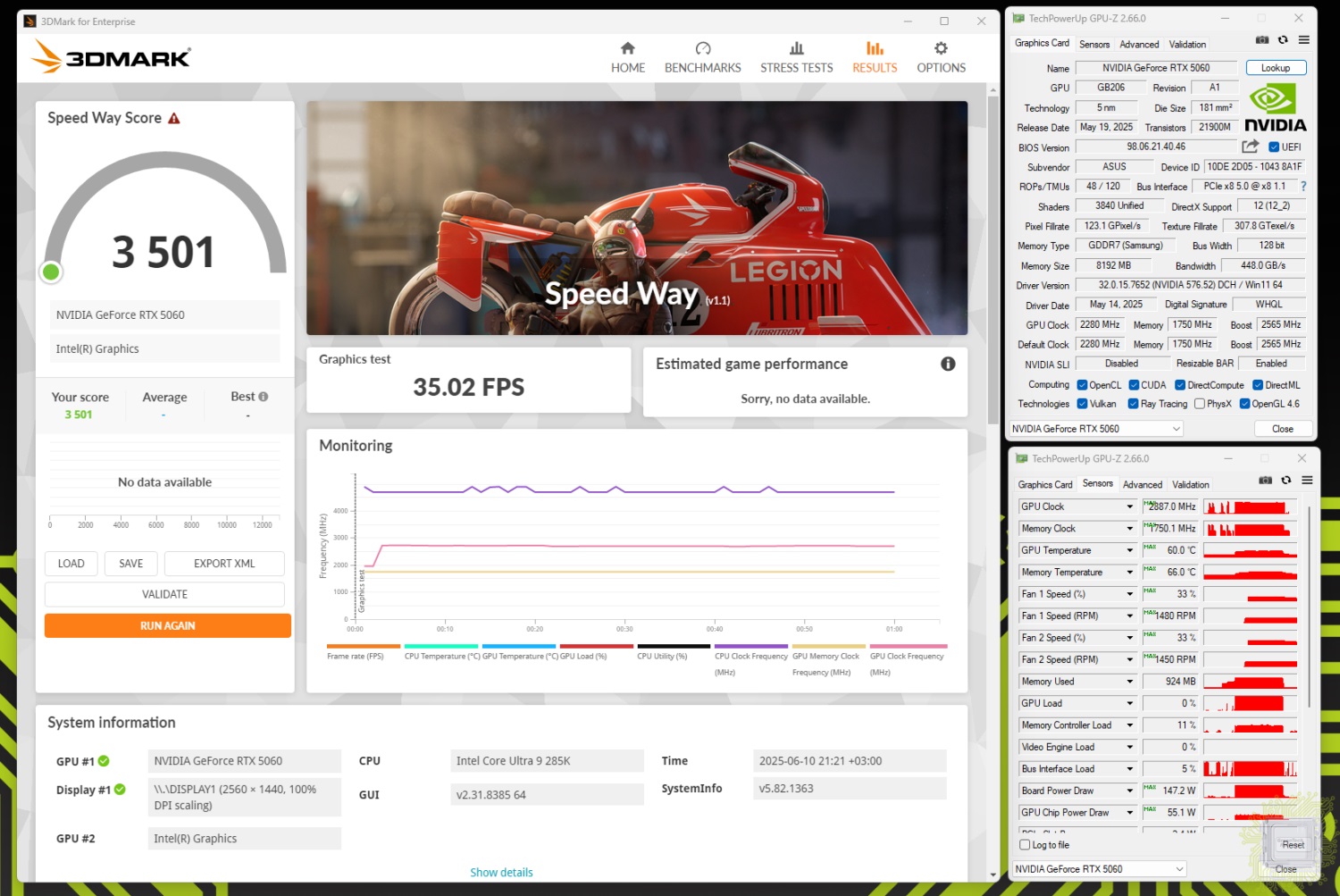
Task: Switch to Advanced tab in upper GPU-Z
Action: click(x=1139, y=44)
